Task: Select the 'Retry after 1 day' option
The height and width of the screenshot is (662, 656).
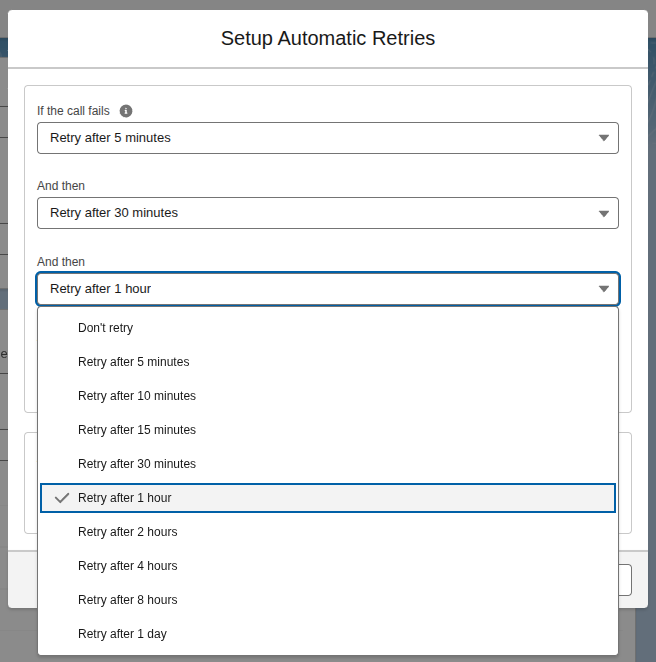Action: 122,634
